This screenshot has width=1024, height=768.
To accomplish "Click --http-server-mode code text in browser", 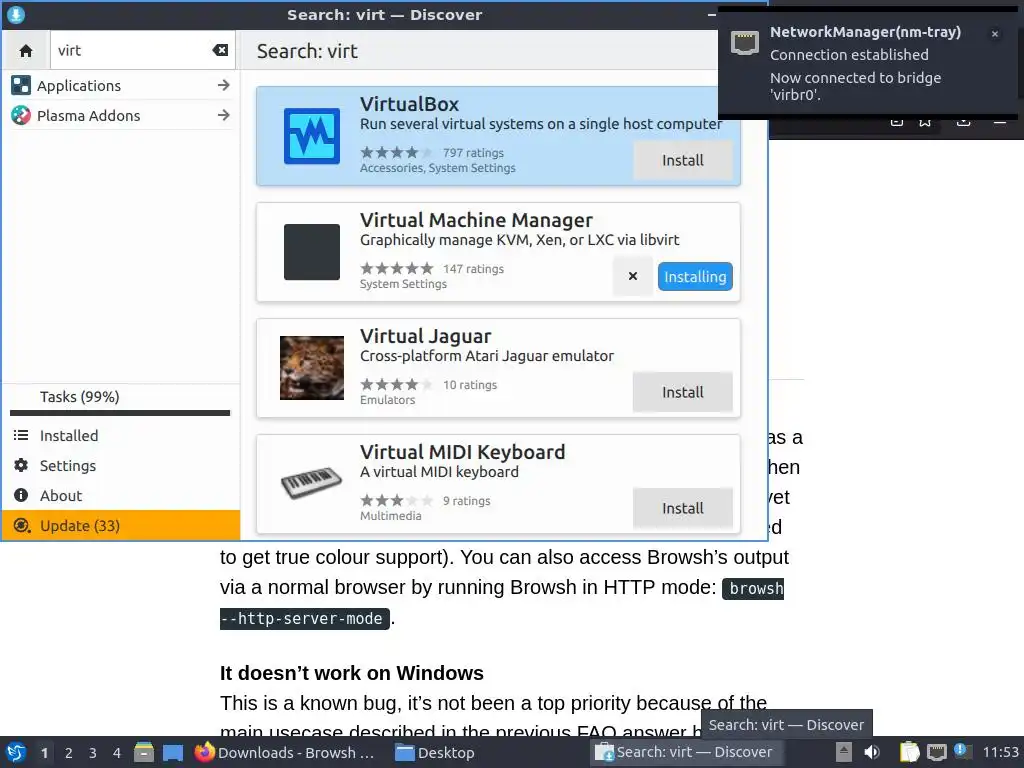I will (305, 618).
